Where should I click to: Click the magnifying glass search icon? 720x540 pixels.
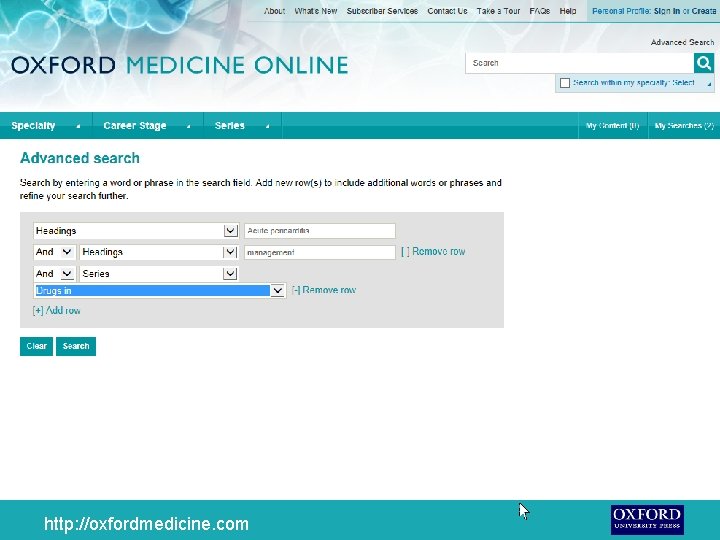(703, 63)
